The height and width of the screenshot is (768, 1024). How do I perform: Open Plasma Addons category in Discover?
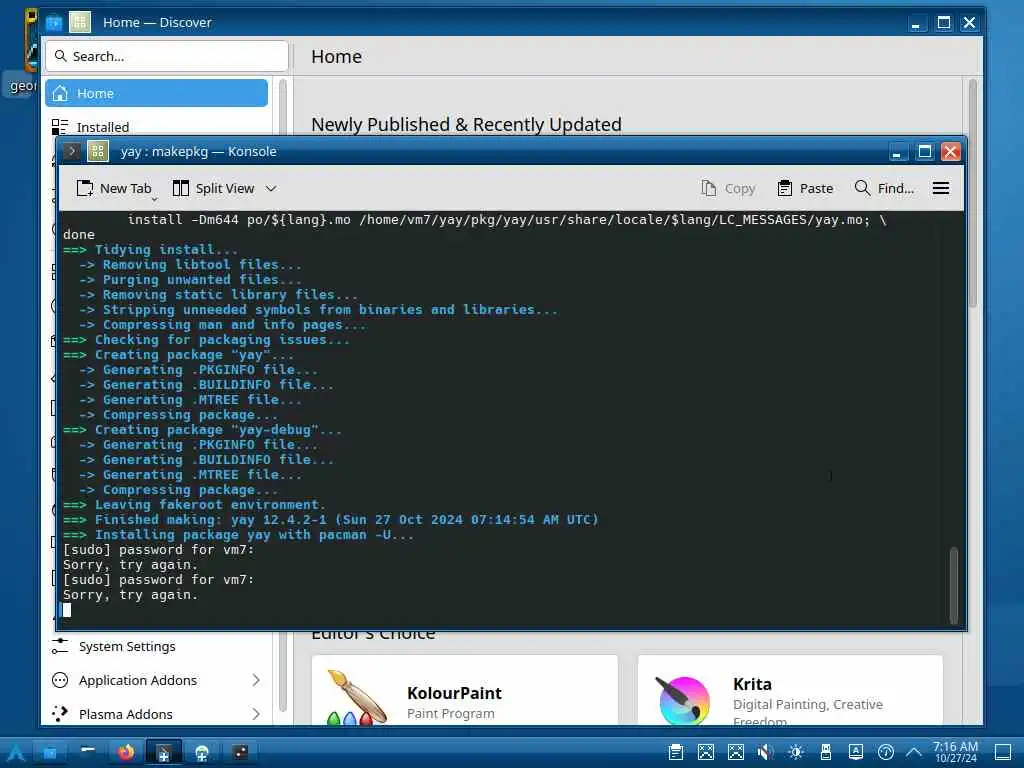click(x=157, y=714)
